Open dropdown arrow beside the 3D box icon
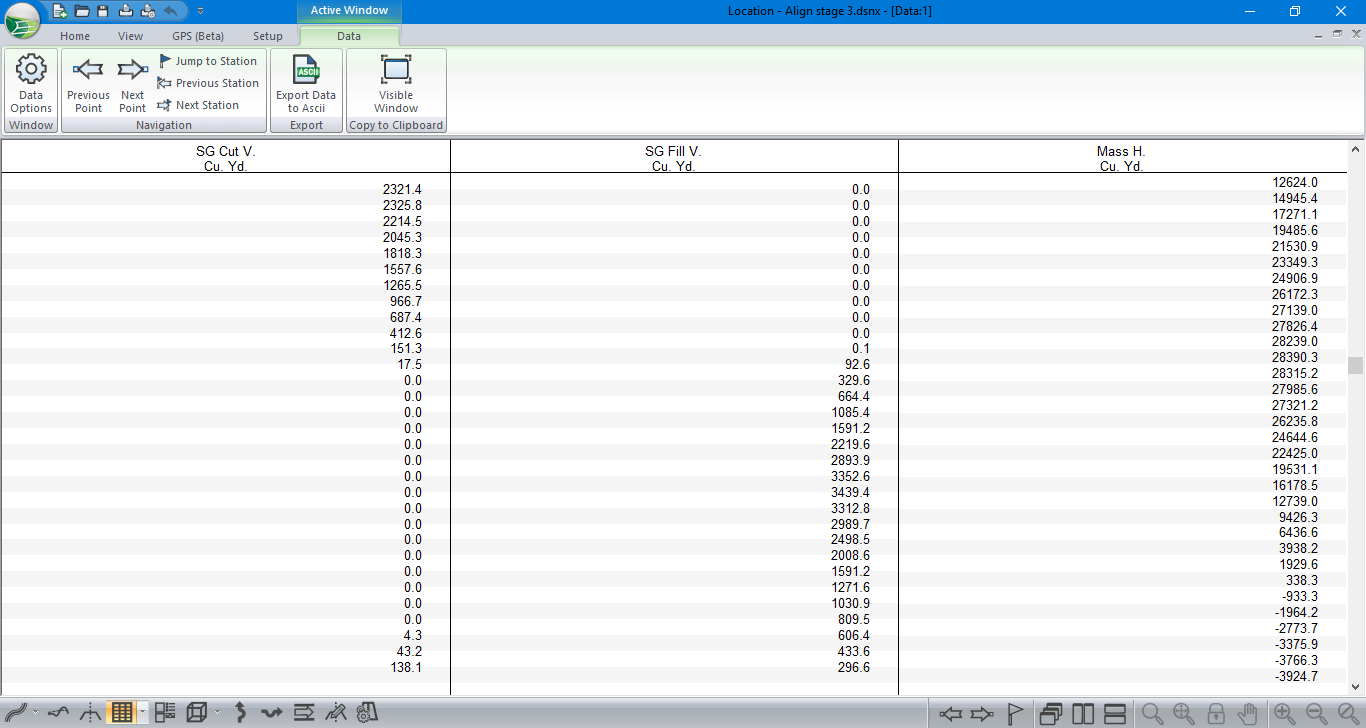Viewport: 1366px width, 728px height. [217, 712]
